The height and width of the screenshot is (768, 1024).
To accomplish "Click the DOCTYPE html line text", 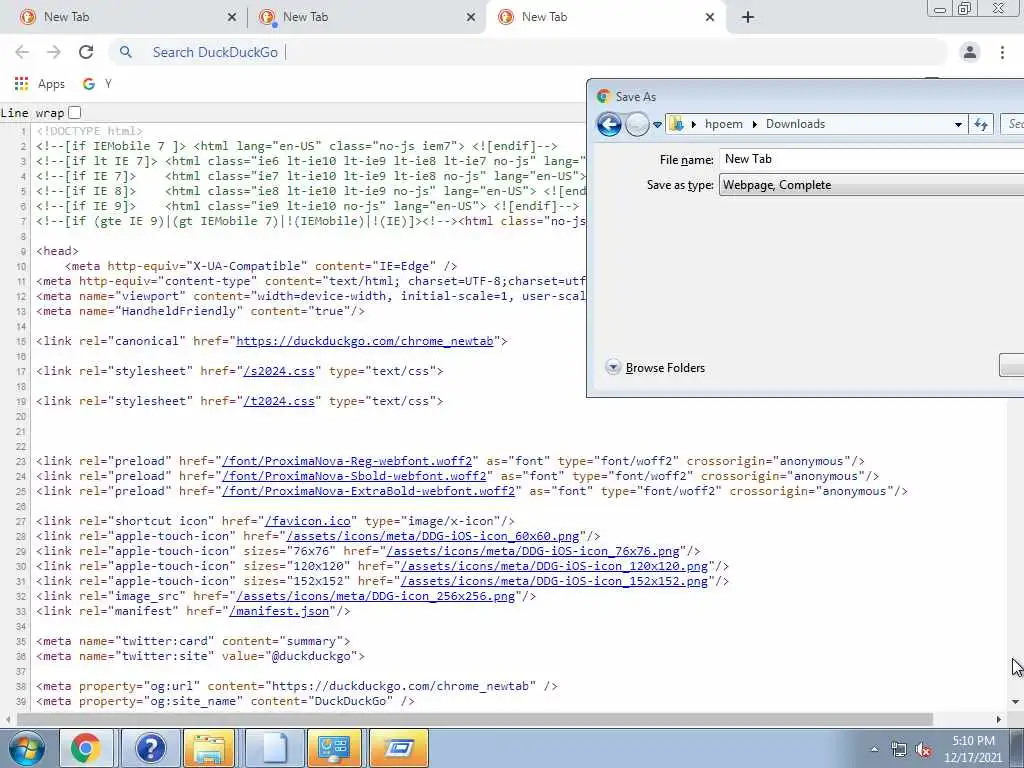I will tap(89, 131).
